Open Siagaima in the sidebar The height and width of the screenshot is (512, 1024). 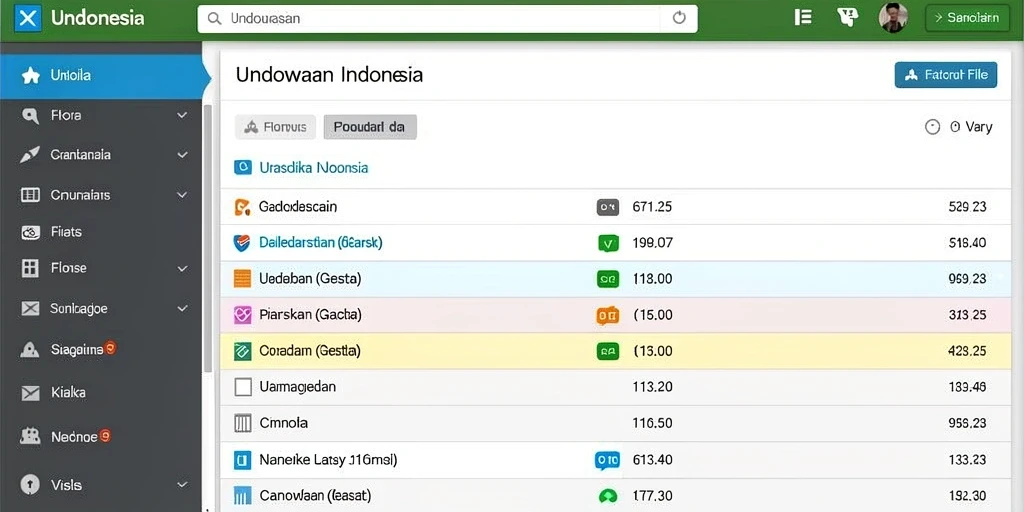pos(77,350)
